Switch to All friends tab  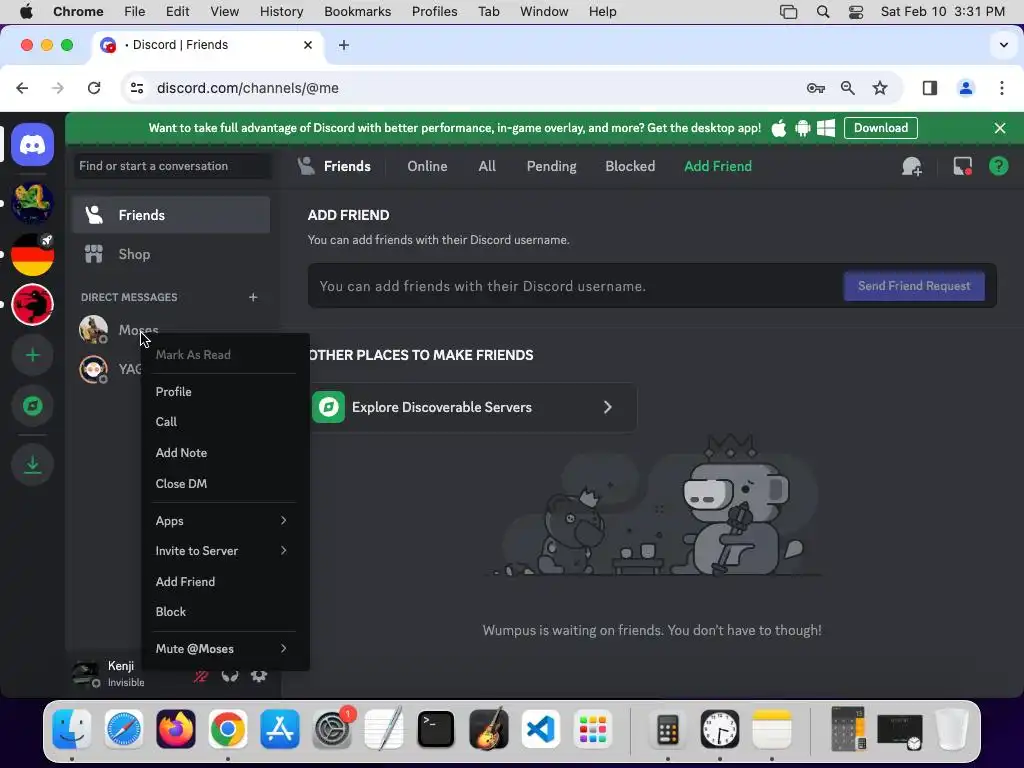487,167
